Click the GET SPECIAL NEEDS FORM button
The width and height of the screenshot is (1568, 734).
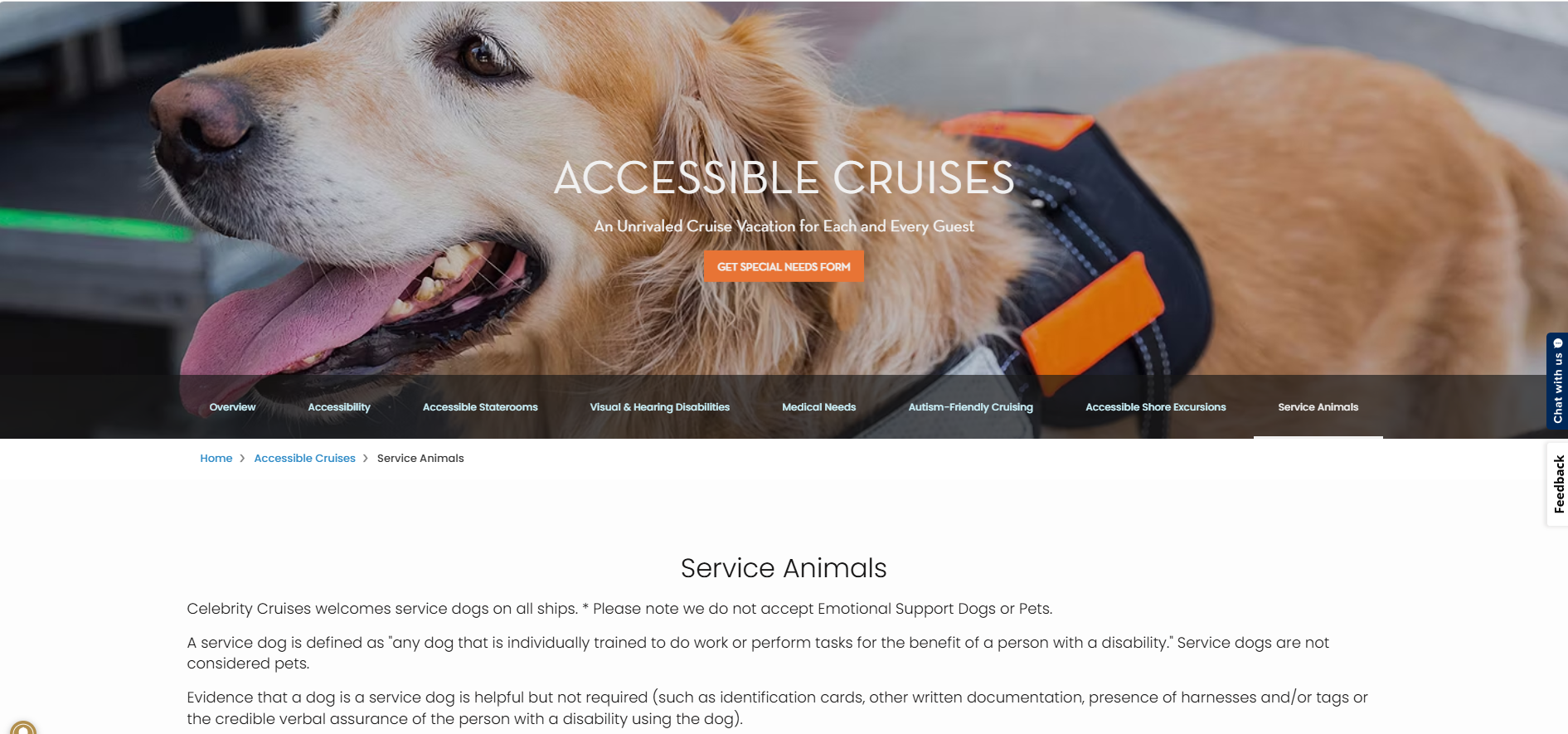(784, 266)
